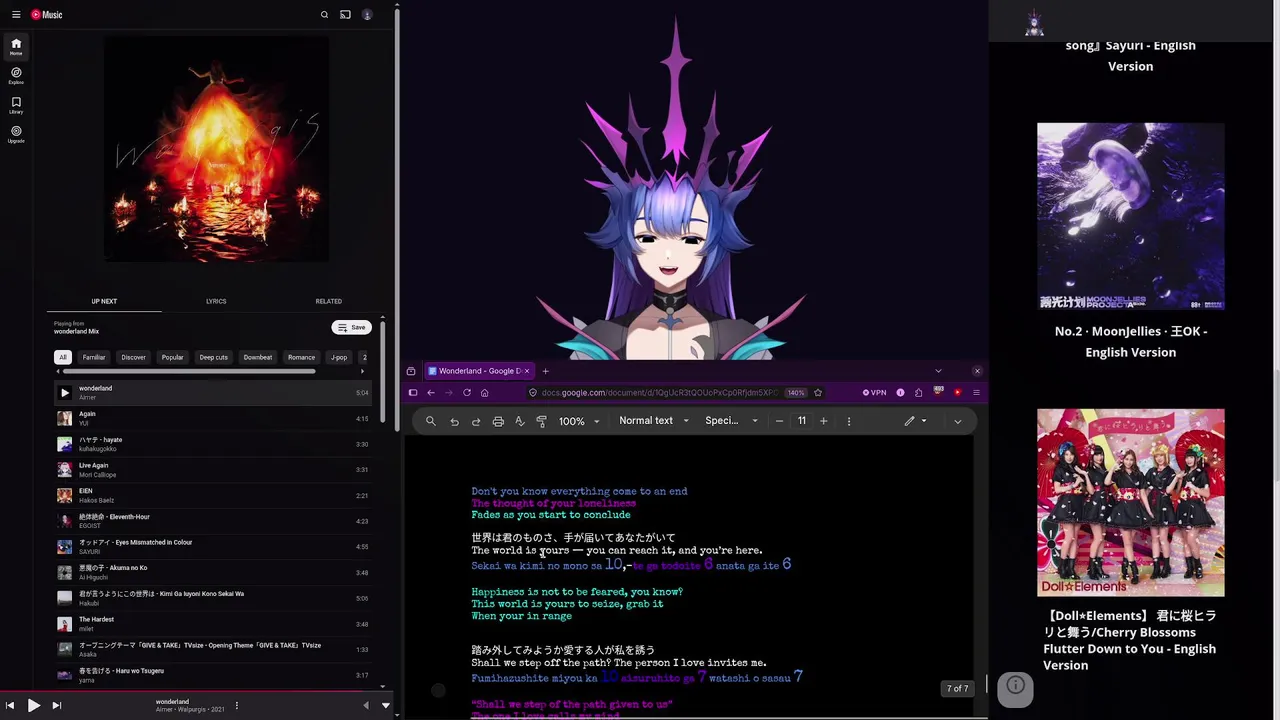Viewport: 1280px width, 720px height.
Task: Open the browser extensions puzzle icon
Action: point(918,393)
